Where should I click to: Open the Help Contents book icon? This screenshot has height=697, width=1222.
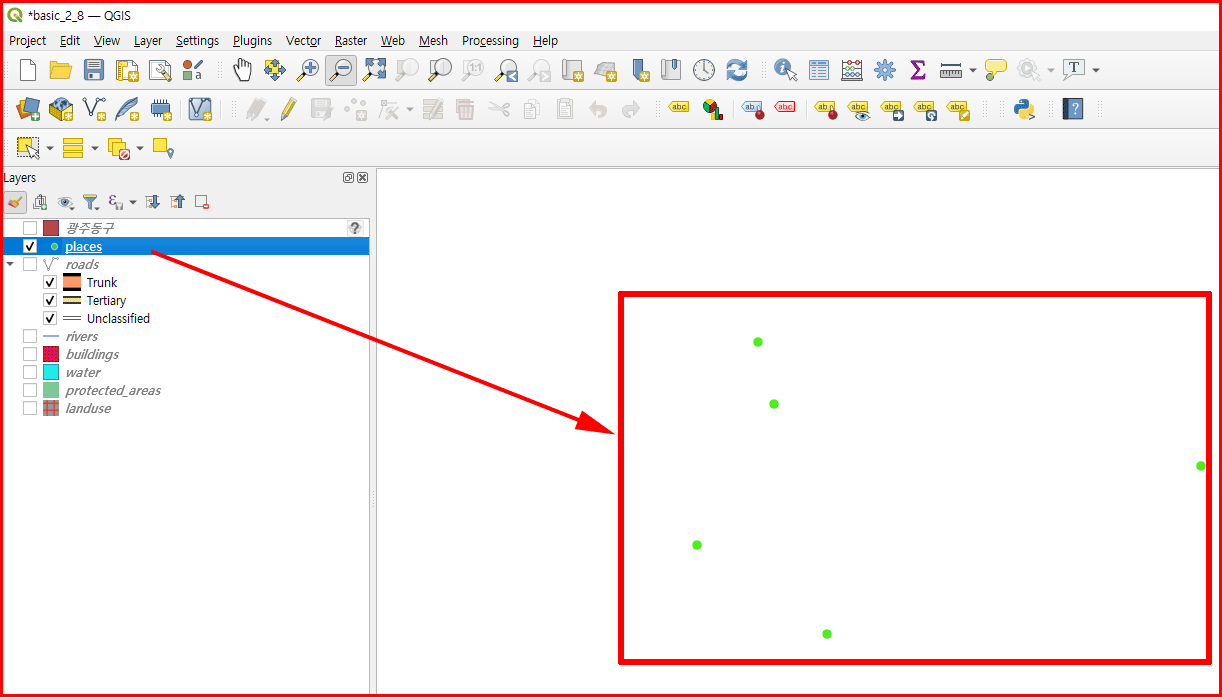click(1073, 109)
